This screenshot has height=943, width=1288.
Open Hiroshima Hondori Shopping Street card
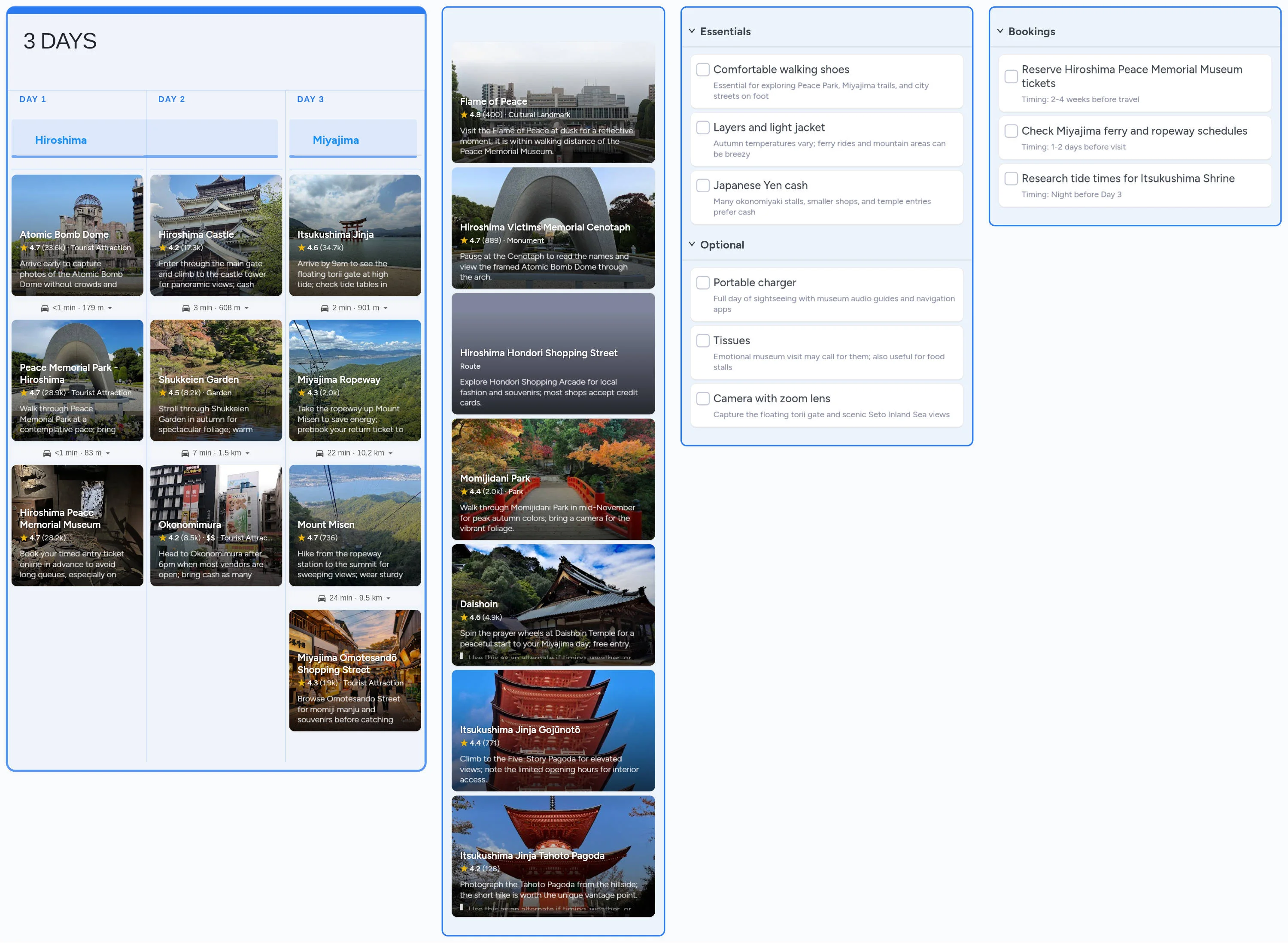point(553,354)
